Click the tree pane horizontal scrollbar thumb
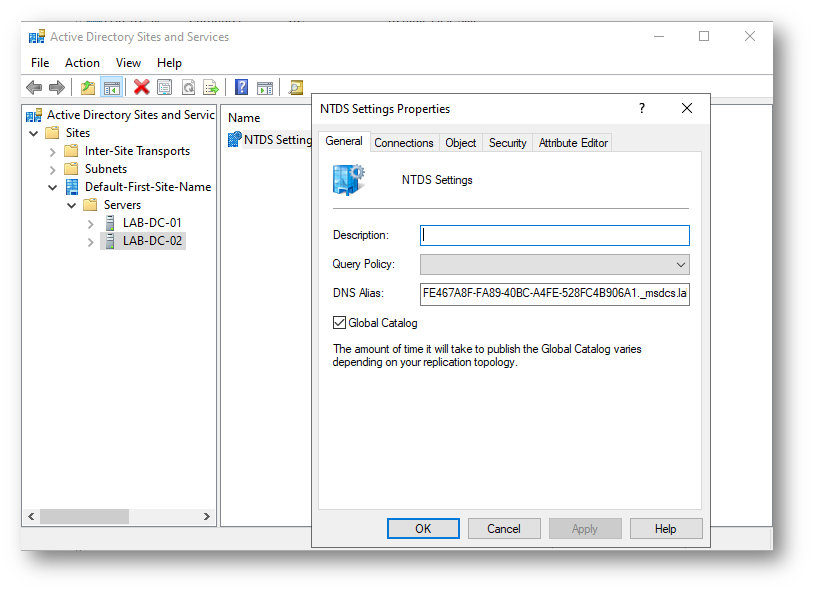Image resolution: width=815 pixels, height=593 pixels. click(85, 516)
